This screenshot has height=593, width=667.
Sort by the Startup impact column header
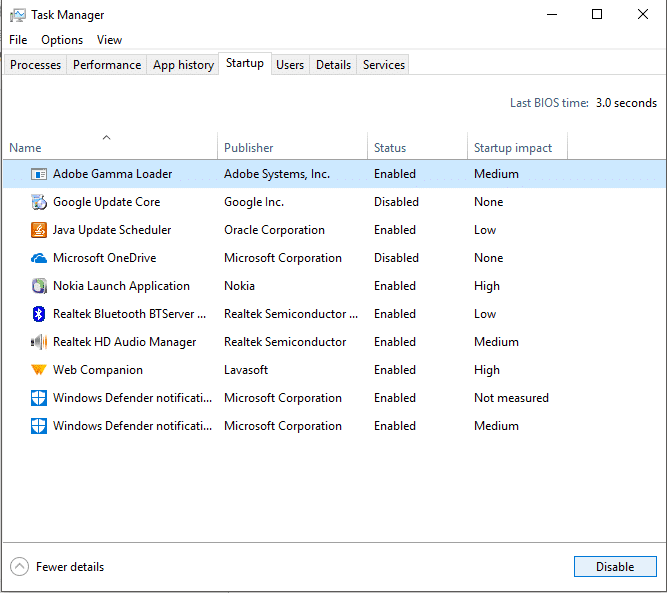pyautogui.click(x=518, y=146)
